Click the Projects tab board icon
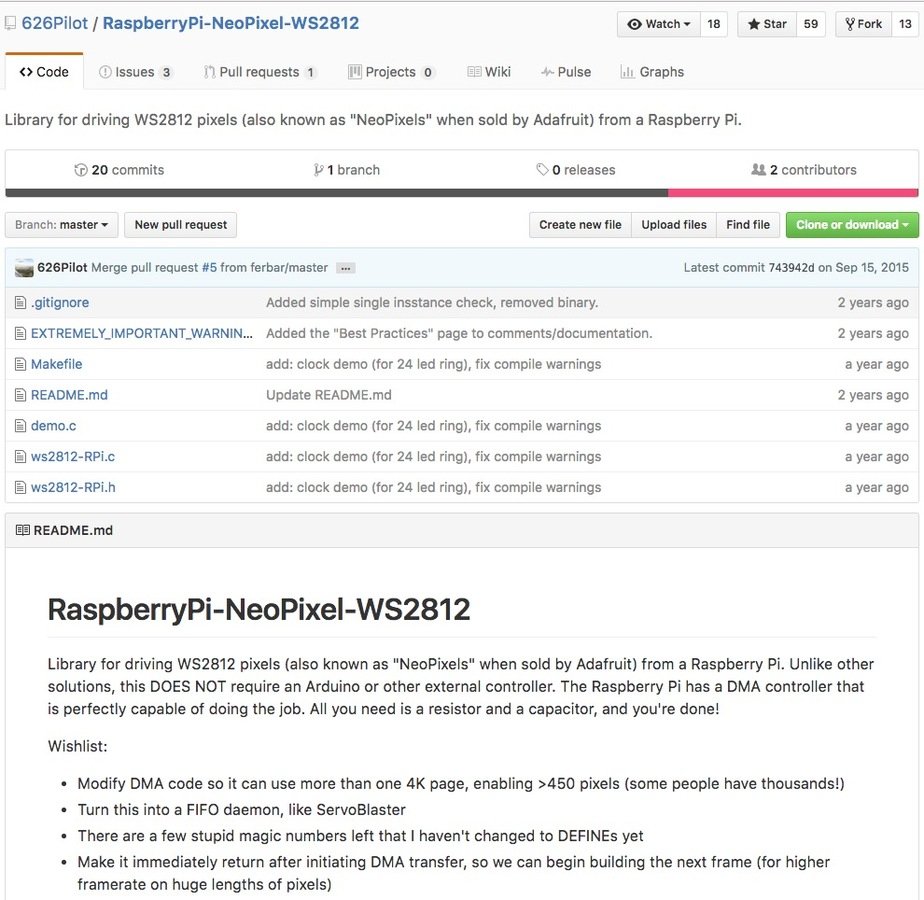The width and height of the screenshot is (924, 900). 355,72
